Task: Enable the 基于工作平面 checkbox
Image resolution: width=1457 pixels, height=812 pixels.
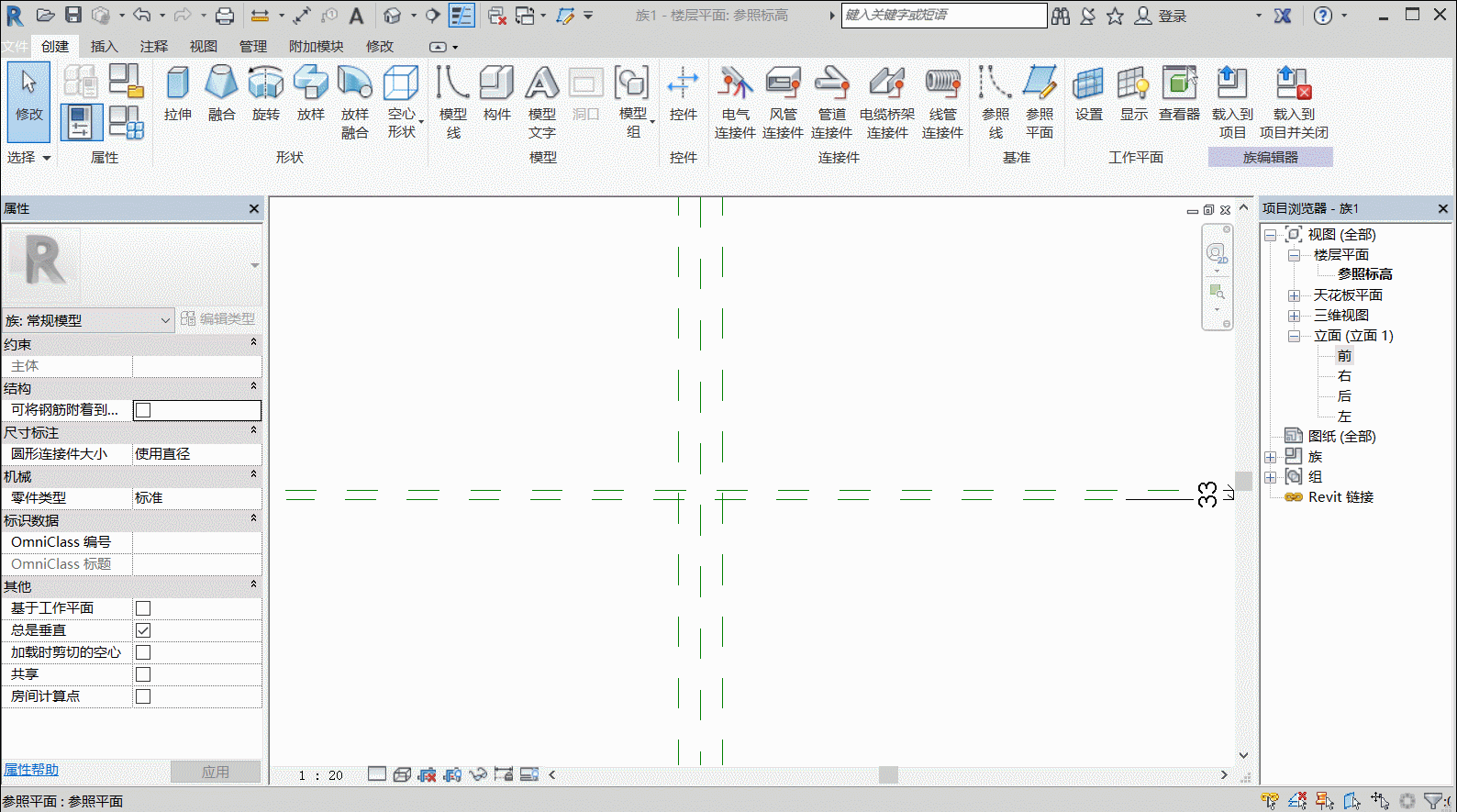Action: pos(143,608)
